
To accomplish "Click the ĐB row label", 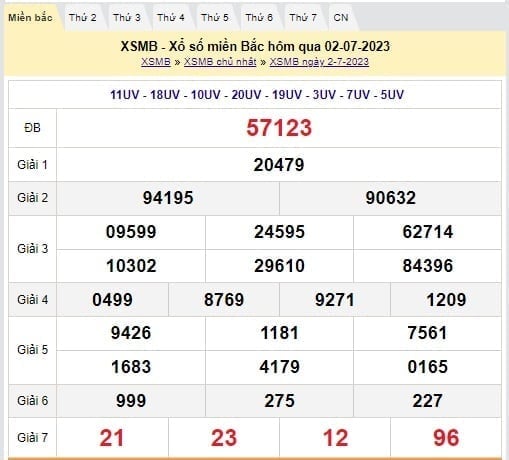I will (32, 128).
